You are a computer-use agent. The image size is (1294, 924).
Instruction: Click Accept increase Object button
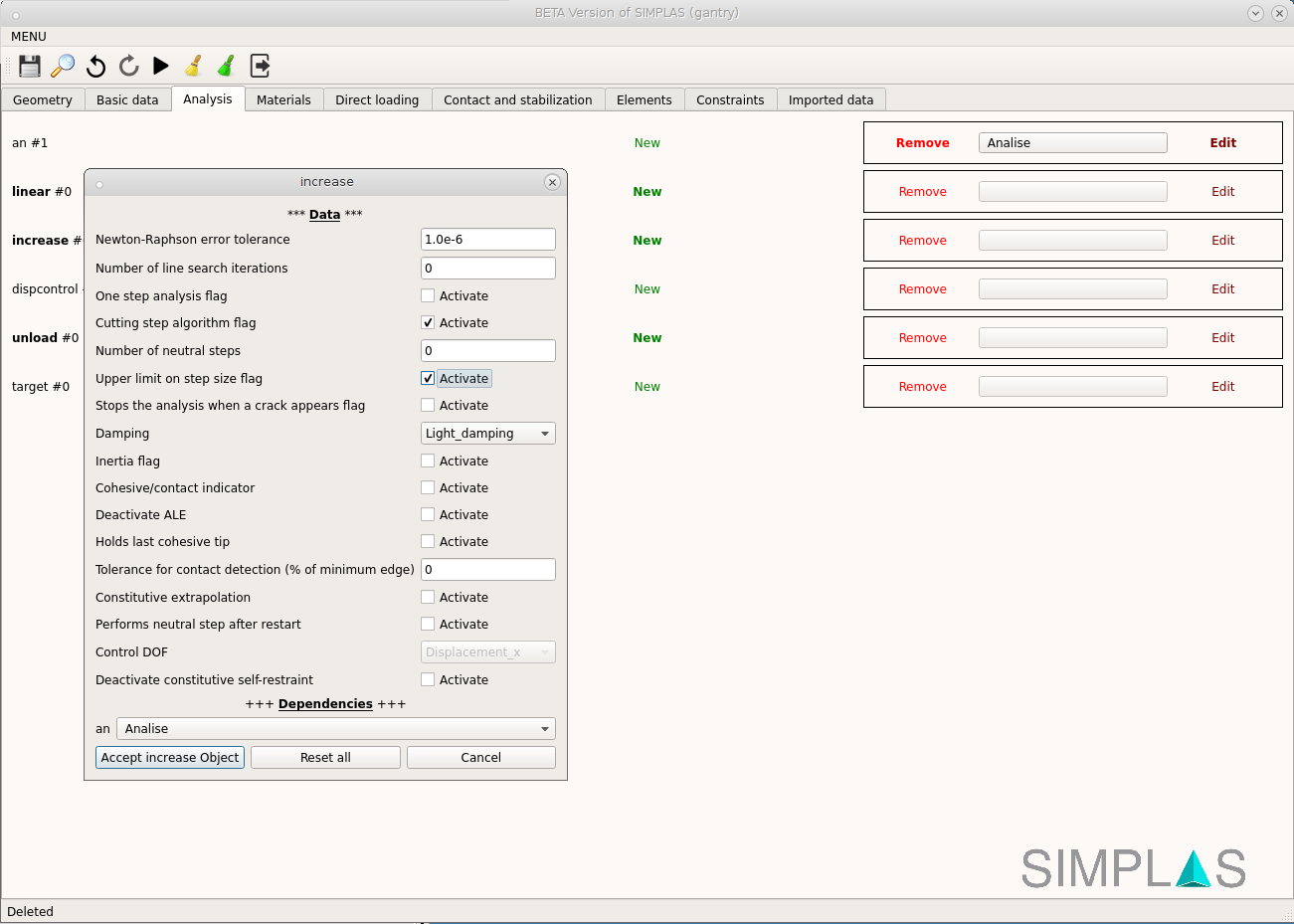[x=170, y=758]
